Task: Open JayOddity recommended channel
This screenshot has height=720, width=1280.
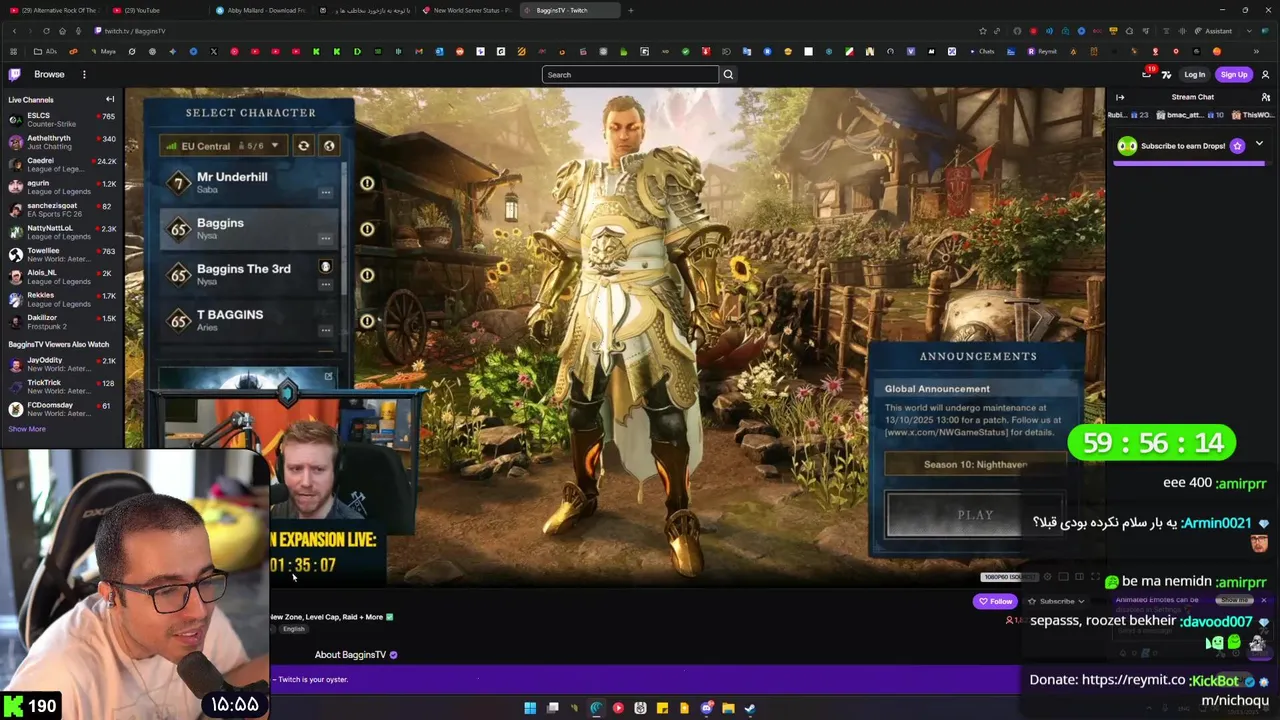Action: click(61, 364)
